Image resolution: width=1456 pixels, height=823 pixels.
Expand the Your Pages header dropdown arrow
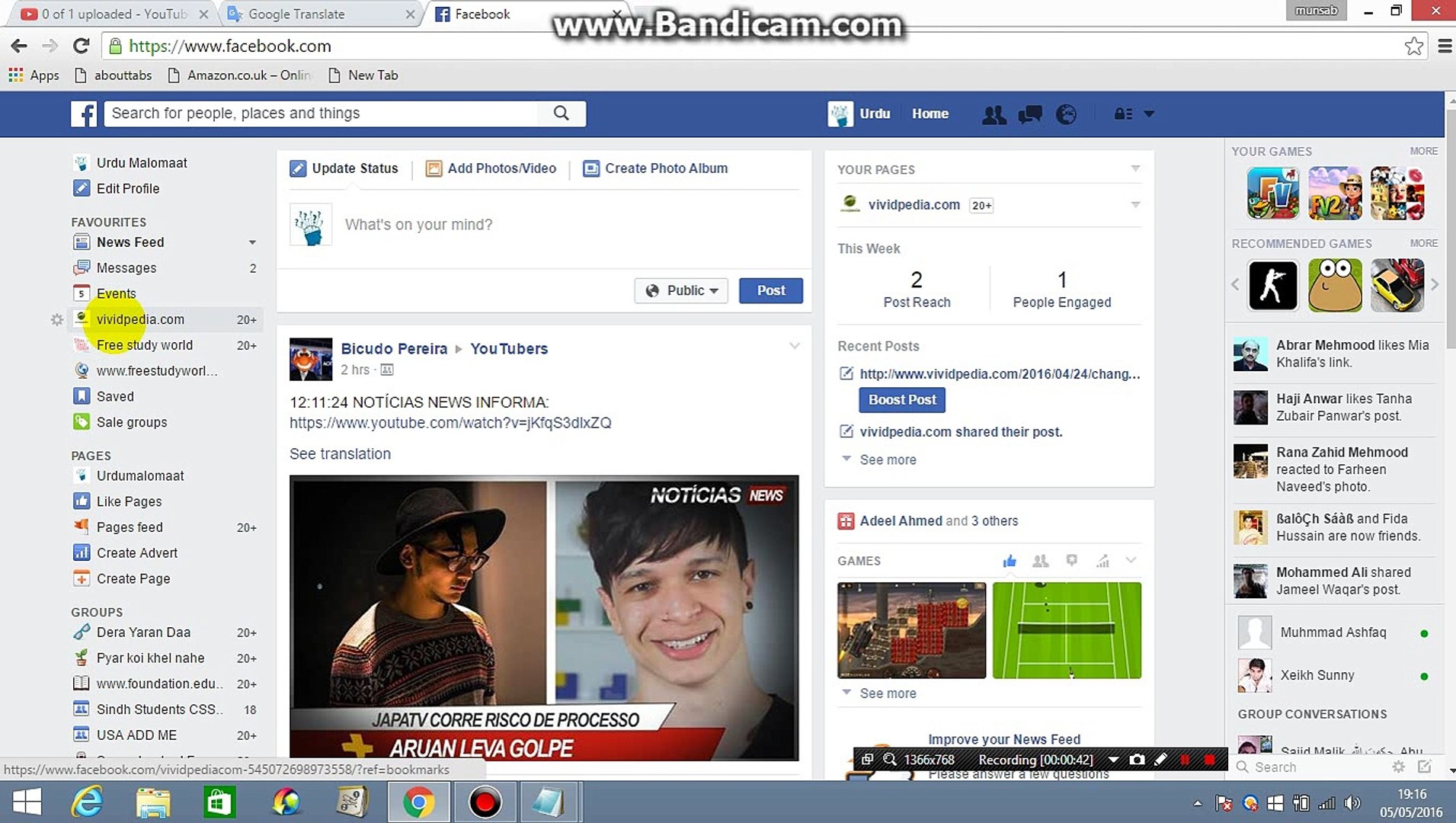pos(1135,168)
